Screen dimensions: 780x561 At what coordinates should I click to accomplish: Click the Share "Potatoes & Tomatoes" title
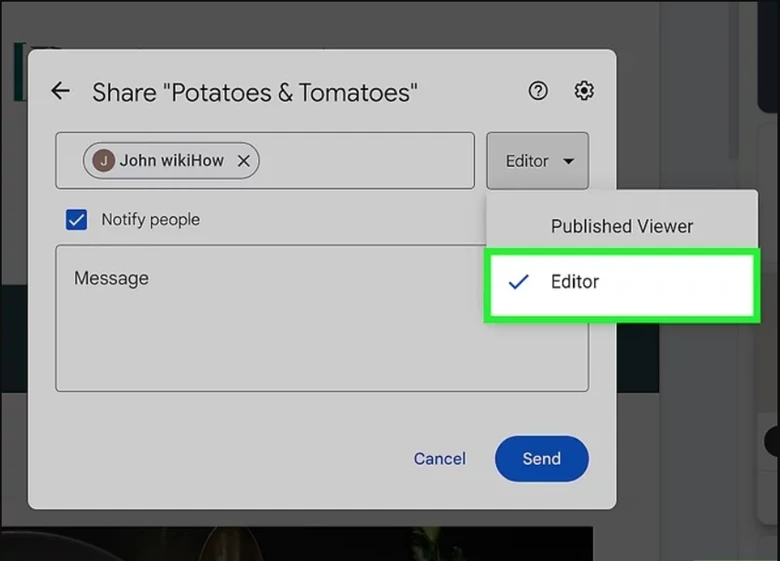coord(255,93)
